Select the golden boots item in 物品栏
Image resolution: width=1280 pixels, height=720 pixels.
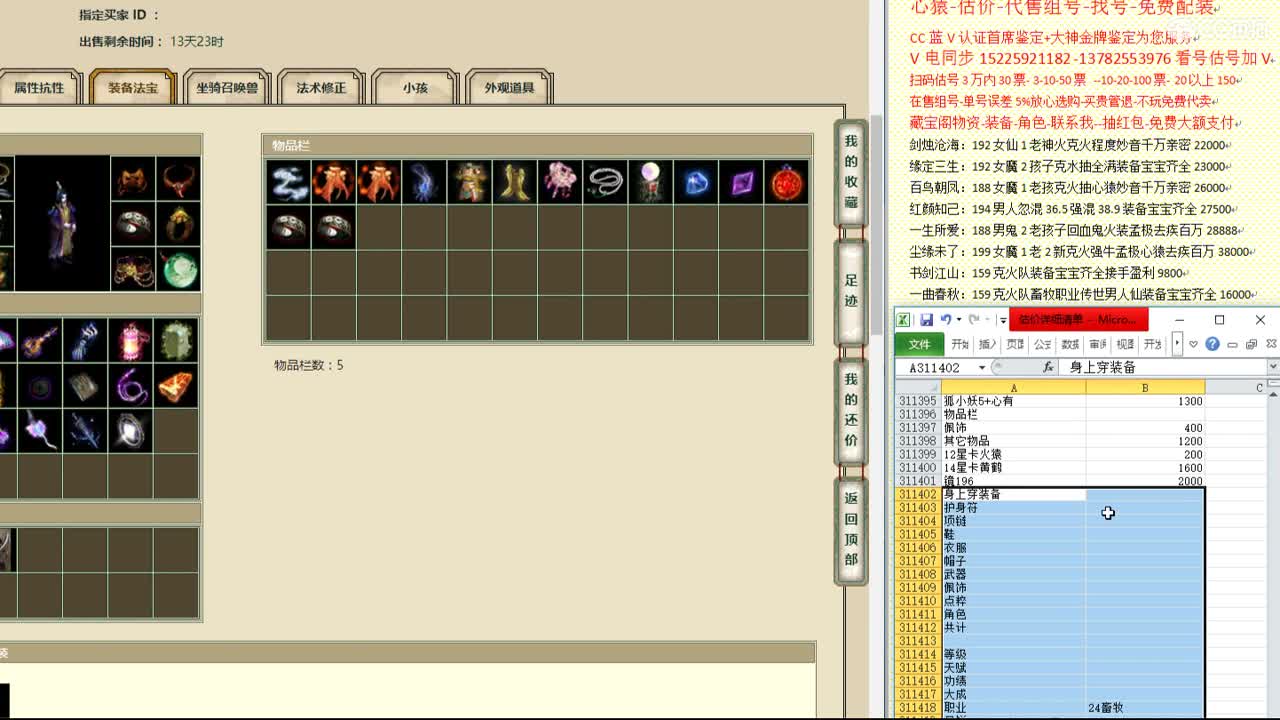tap(516, 182)
